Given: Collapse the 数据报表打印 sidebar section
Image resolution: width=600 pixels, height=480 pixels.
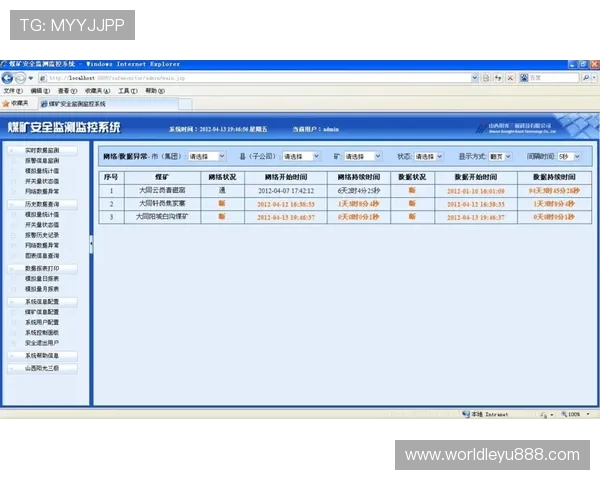Looking at the screenshot, I should (42, 268).
